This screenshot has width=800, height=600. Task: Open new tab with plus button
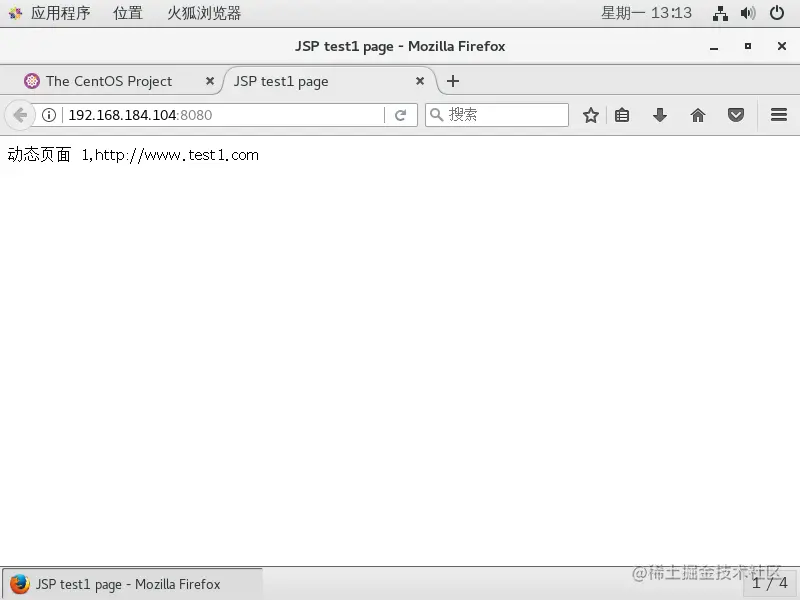453,81
